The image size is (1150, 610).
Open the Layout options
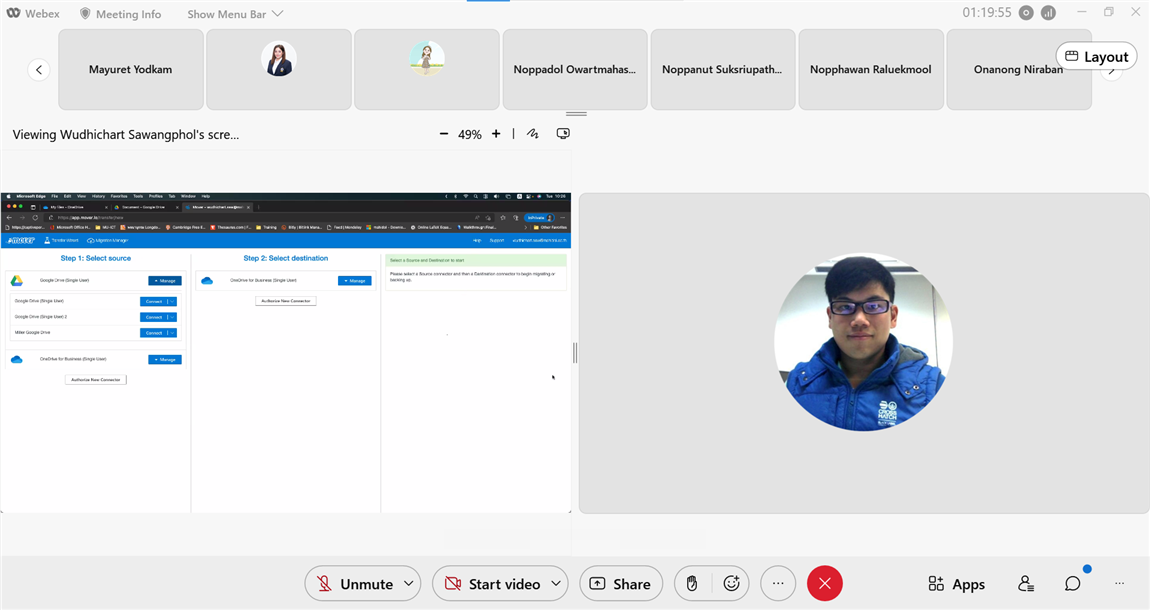point(1096,57)
